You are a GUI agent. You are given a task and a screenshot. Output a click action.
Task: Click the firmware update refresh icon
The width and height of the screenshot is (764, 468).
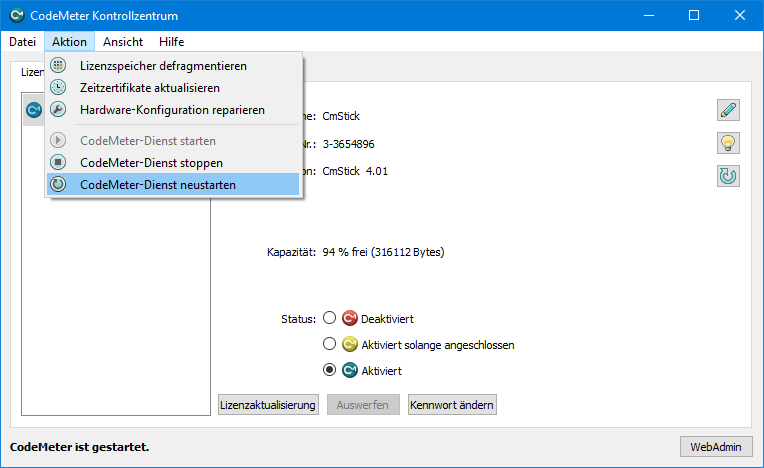click(x=728, y=176)
